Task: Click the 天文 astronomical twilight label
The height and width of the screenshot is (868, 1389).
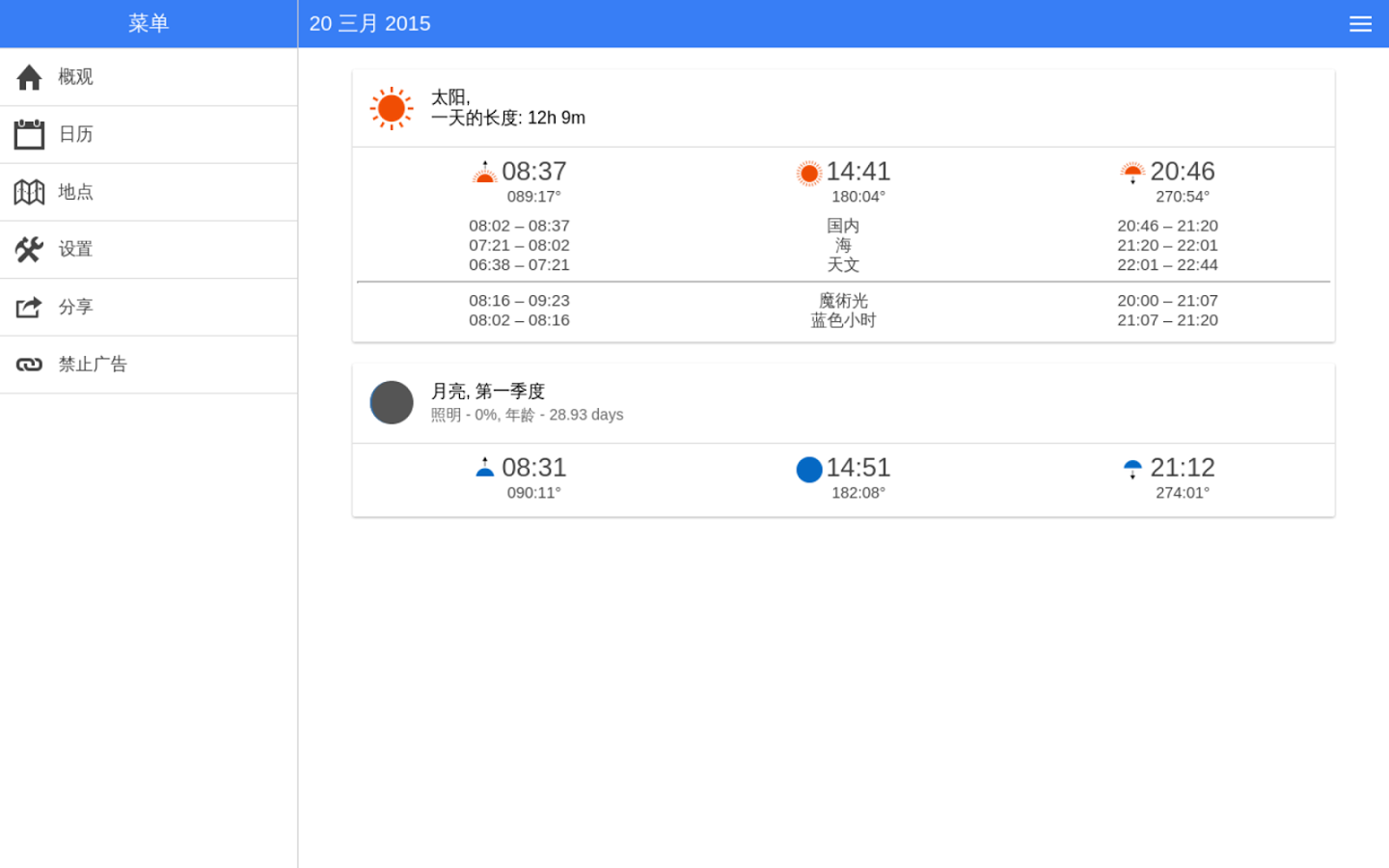Action: coord(843,264)
